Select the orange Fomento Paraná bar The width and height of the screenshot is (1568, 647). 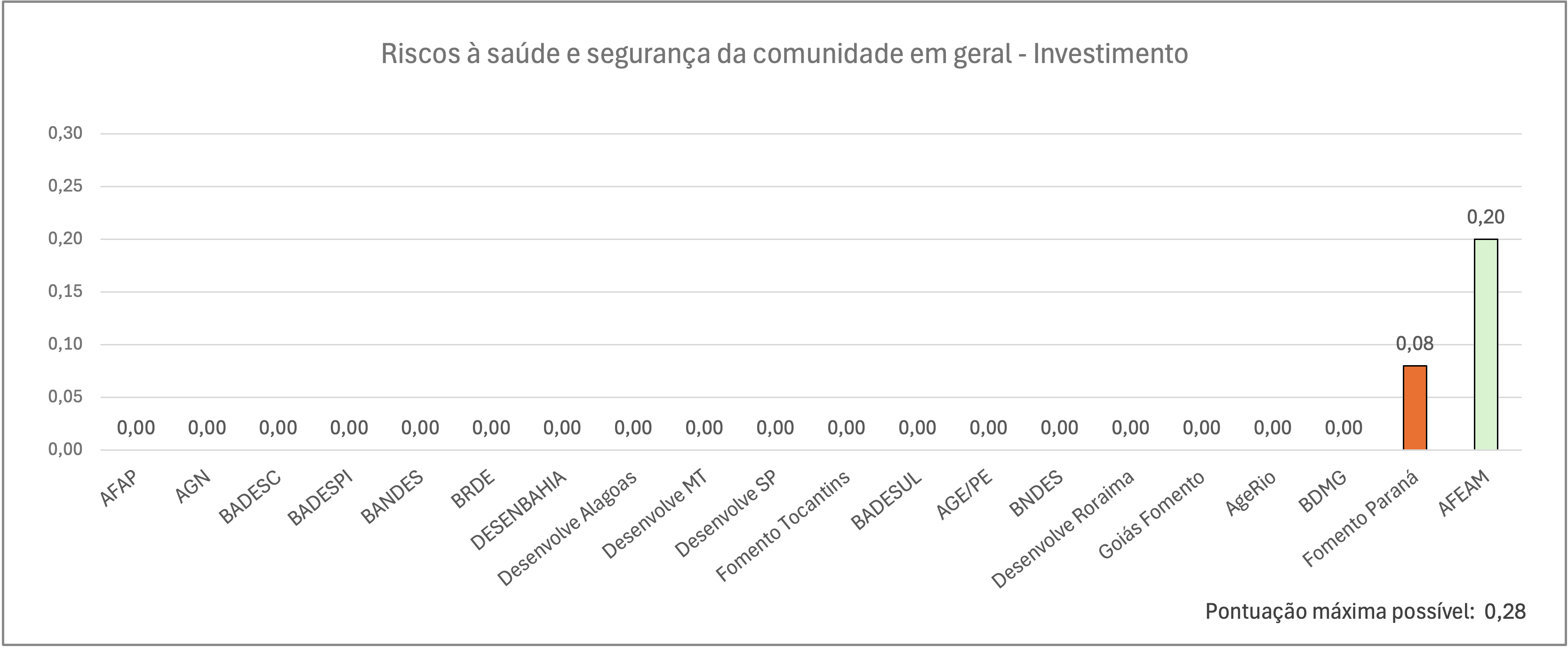(1415, 408)
